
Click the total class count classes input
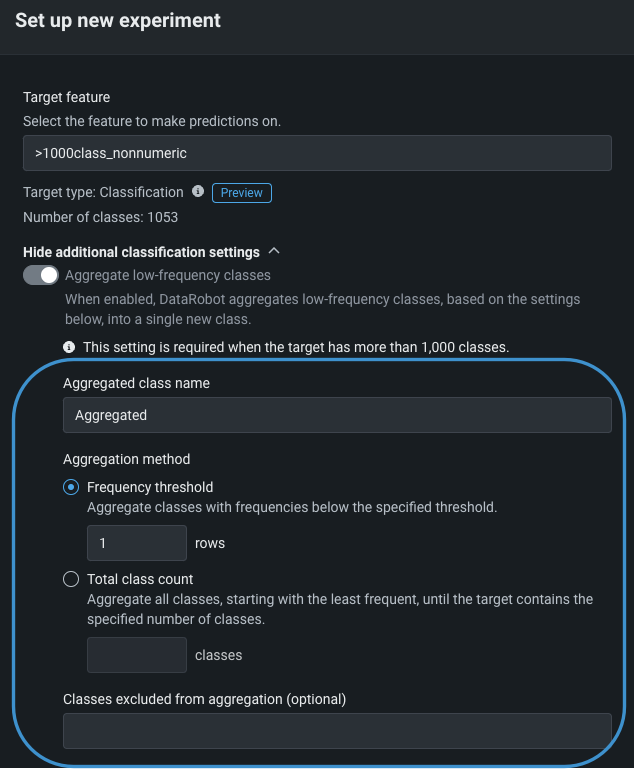pyautogui.click(x=137, y=655)
